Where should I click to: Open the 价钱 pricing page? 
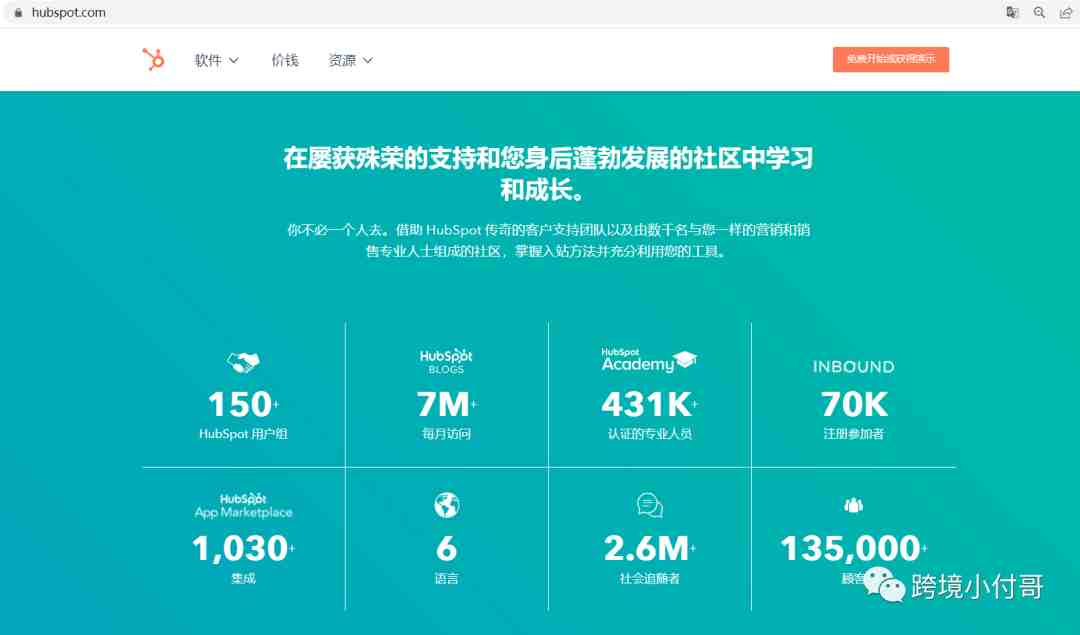coord(284,61)
